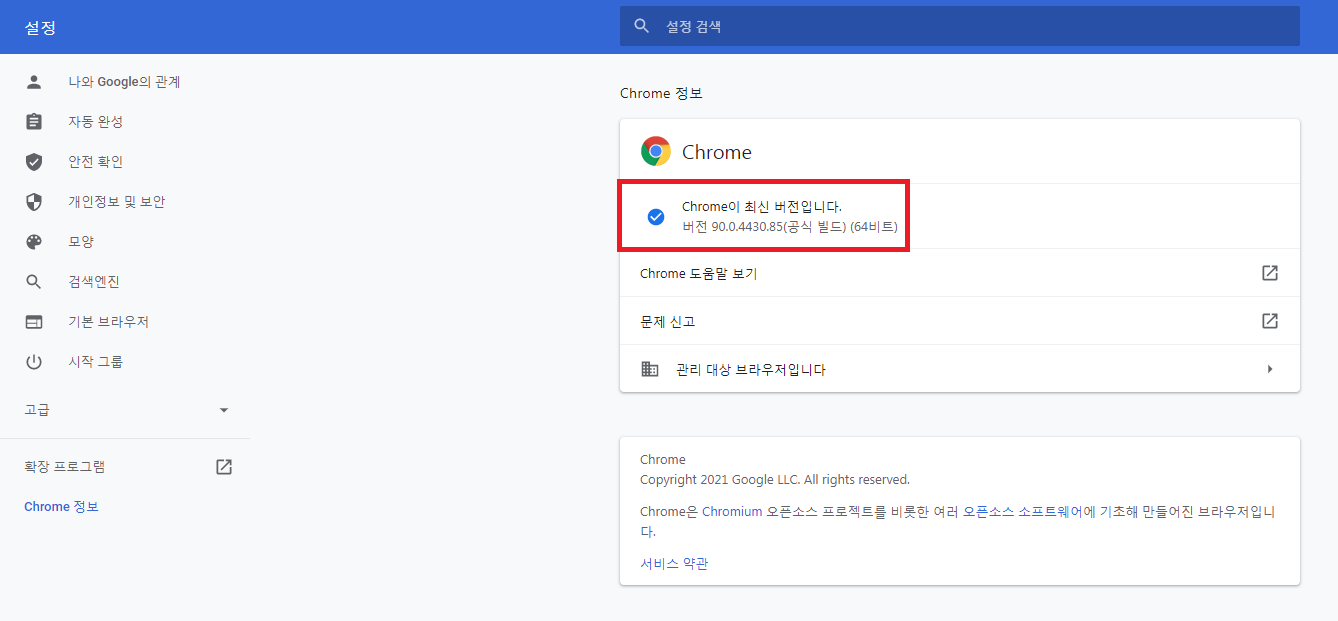Click the palette icon for 모양
The image size is (1338, 621).
pyautogui.click(x=34, y=242)
